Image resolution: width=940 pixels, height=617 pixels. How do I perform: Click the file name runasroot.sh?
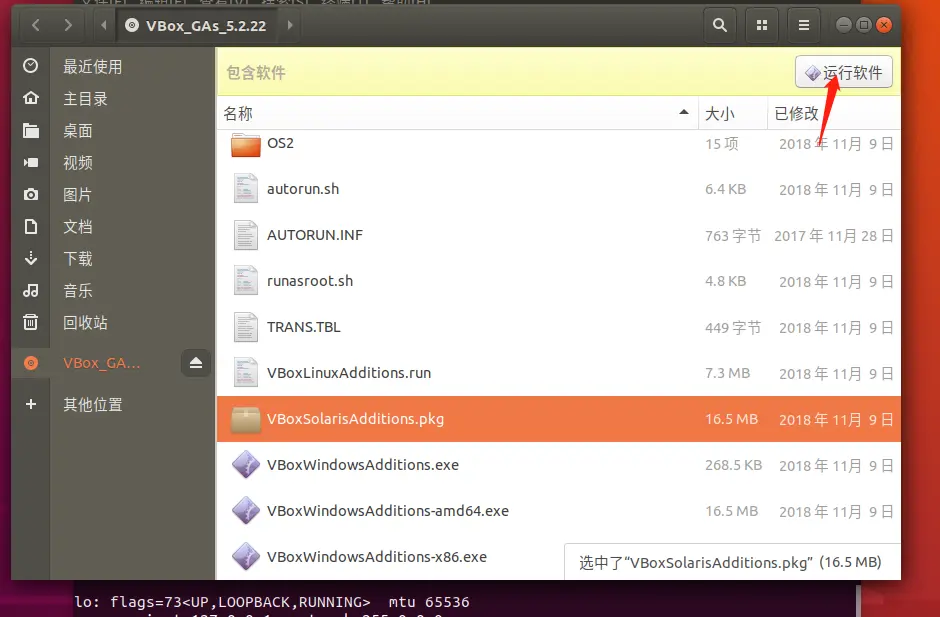[x=310, y=281]
